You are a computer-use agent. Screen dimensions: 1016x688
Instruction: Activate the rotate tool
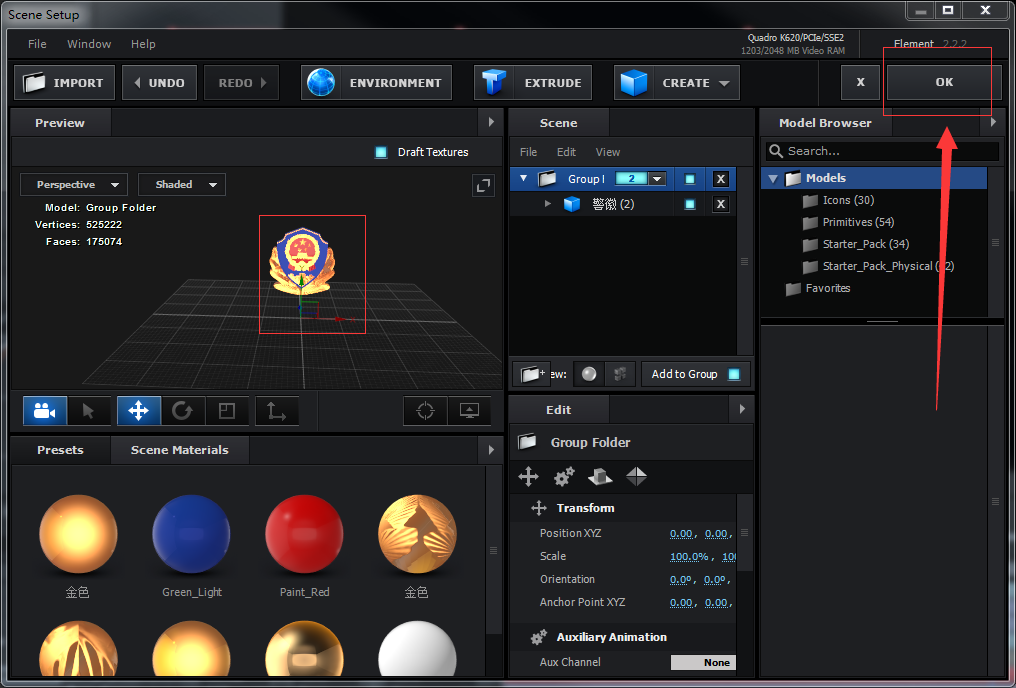pyautogui.click(x=183, y=411)
